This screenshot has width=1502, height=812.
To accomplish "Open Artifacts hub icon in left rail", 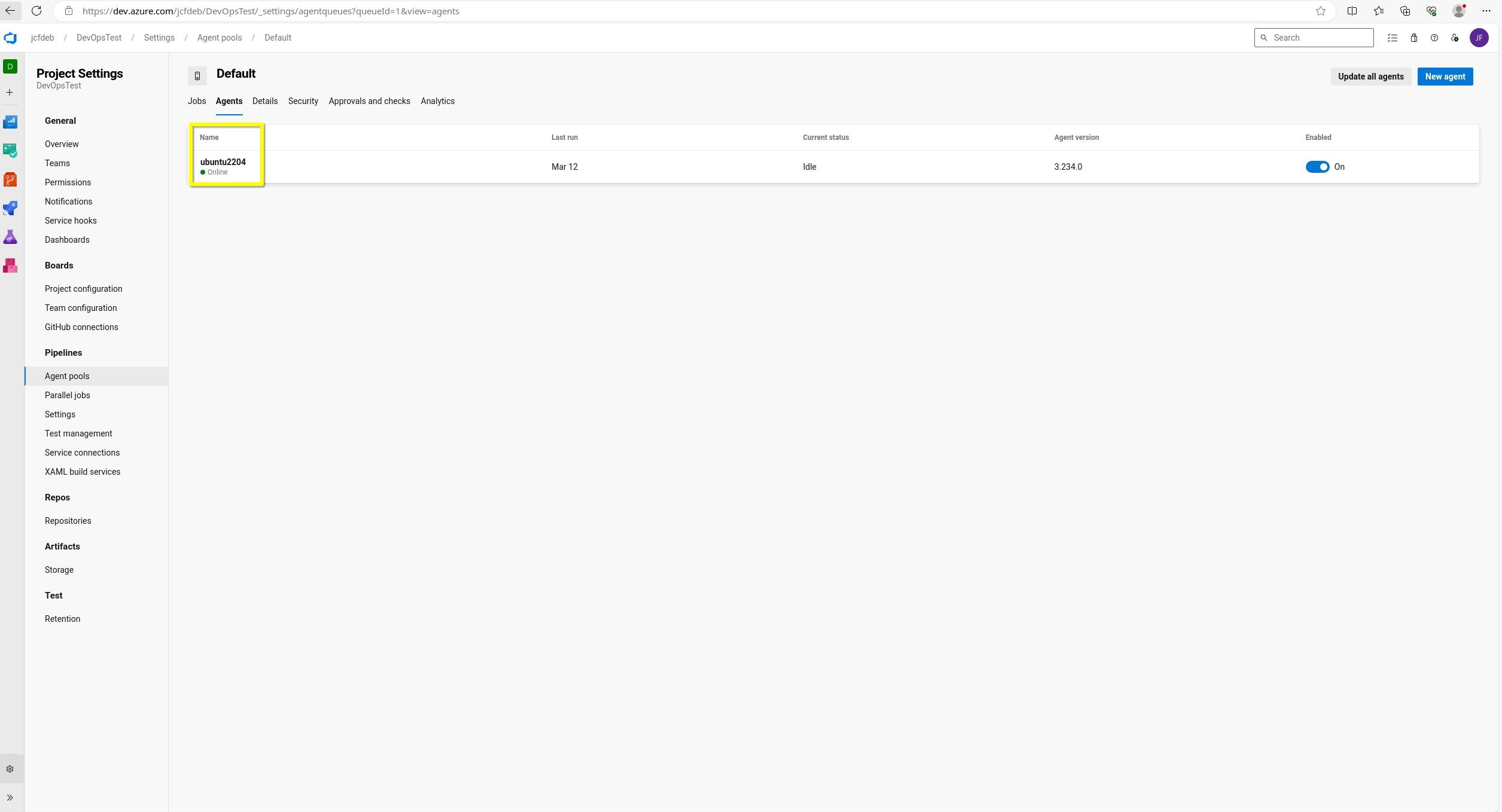I will (10, 265).
